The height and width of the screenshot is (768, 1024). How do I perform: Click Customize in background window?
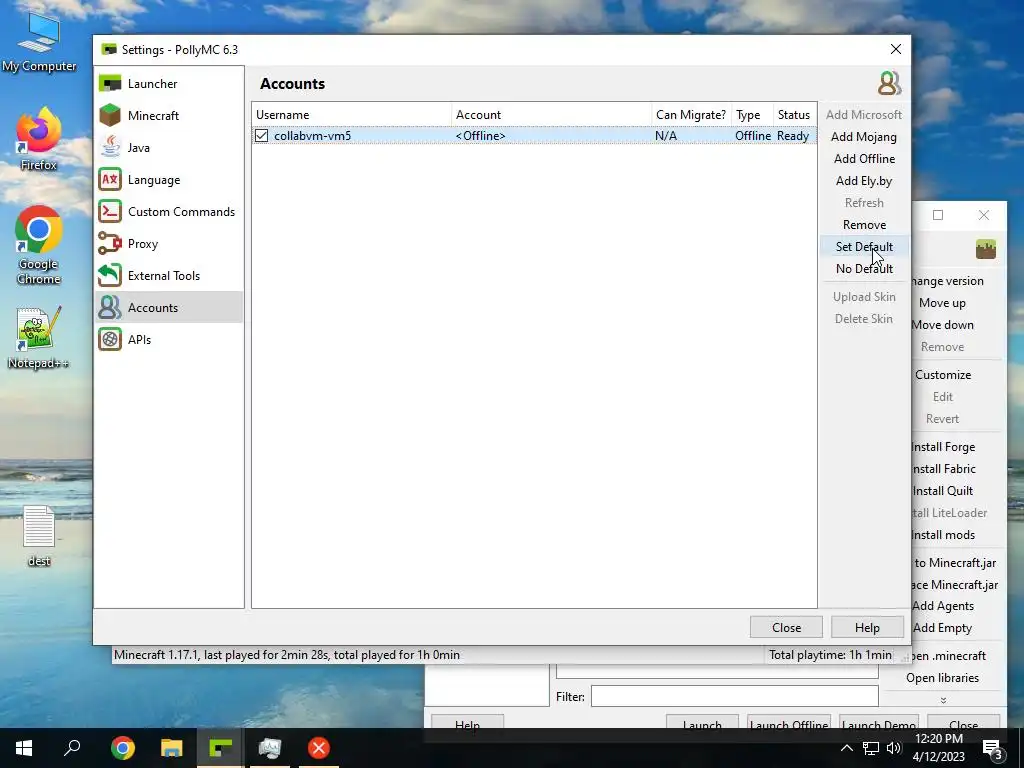(943, 375)
